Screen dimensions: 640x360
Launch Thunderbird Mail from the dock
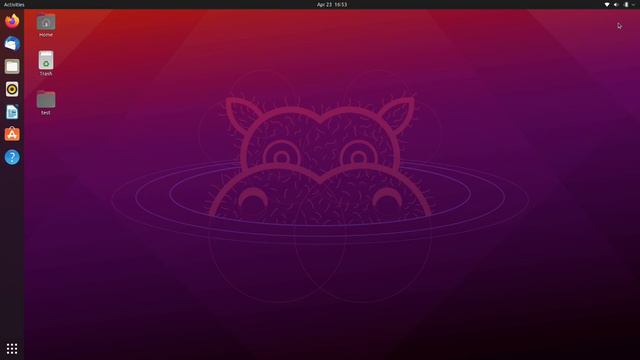tap(12, 44)
